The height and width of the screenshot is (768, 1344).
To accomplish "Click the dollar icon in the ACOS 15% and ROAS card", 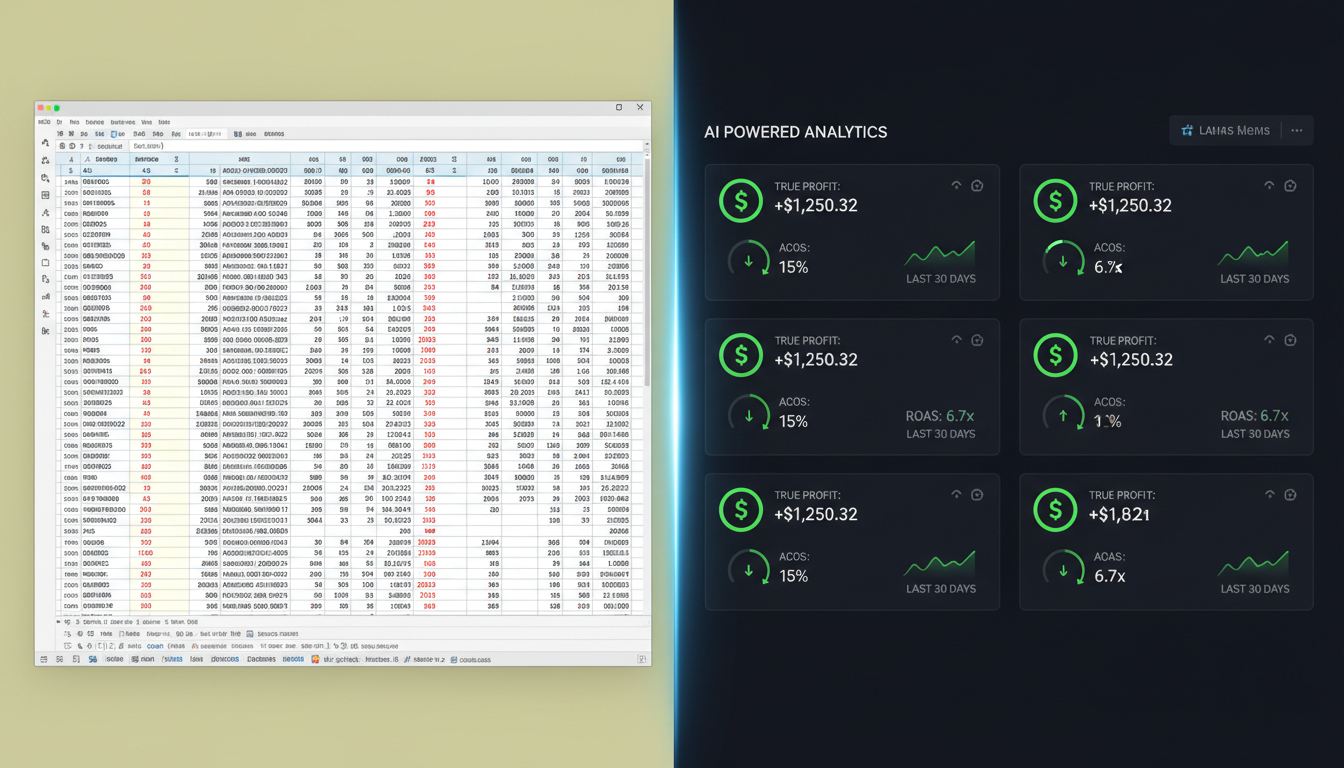I will click(741, 355).
